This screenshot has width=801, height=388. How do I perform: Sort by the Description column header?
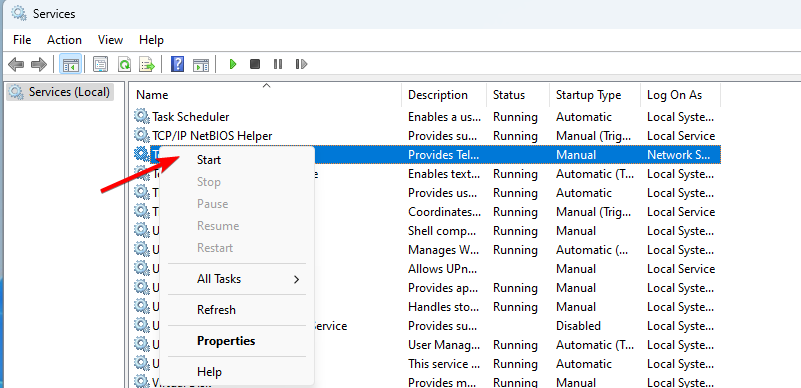tap(438, 95)
